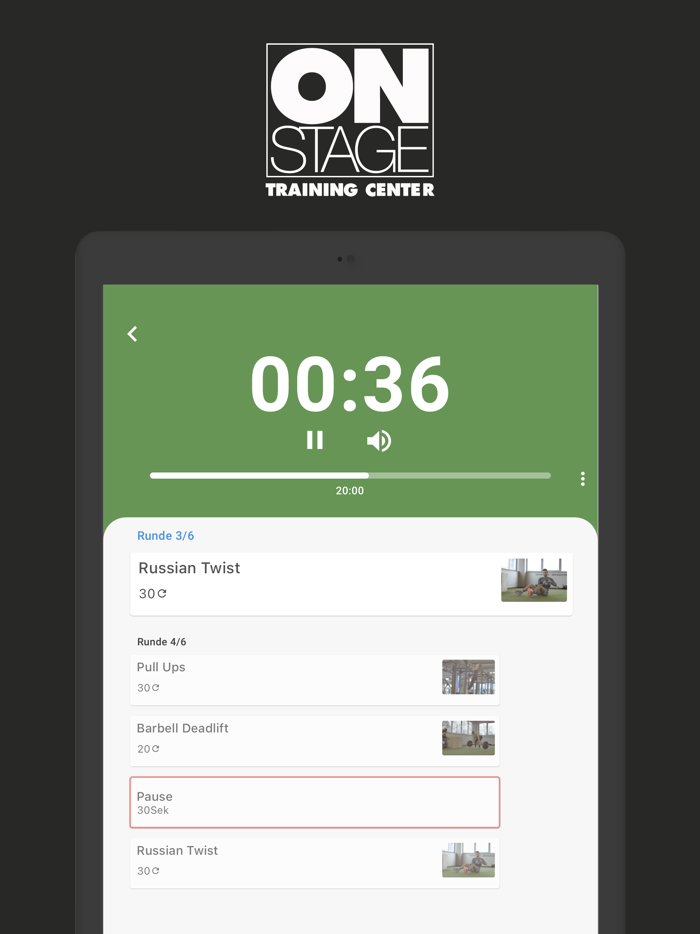Select the Pause 30Sek row
The width and height of the screenshot is (700, 934).
click(x=315, y=802)
